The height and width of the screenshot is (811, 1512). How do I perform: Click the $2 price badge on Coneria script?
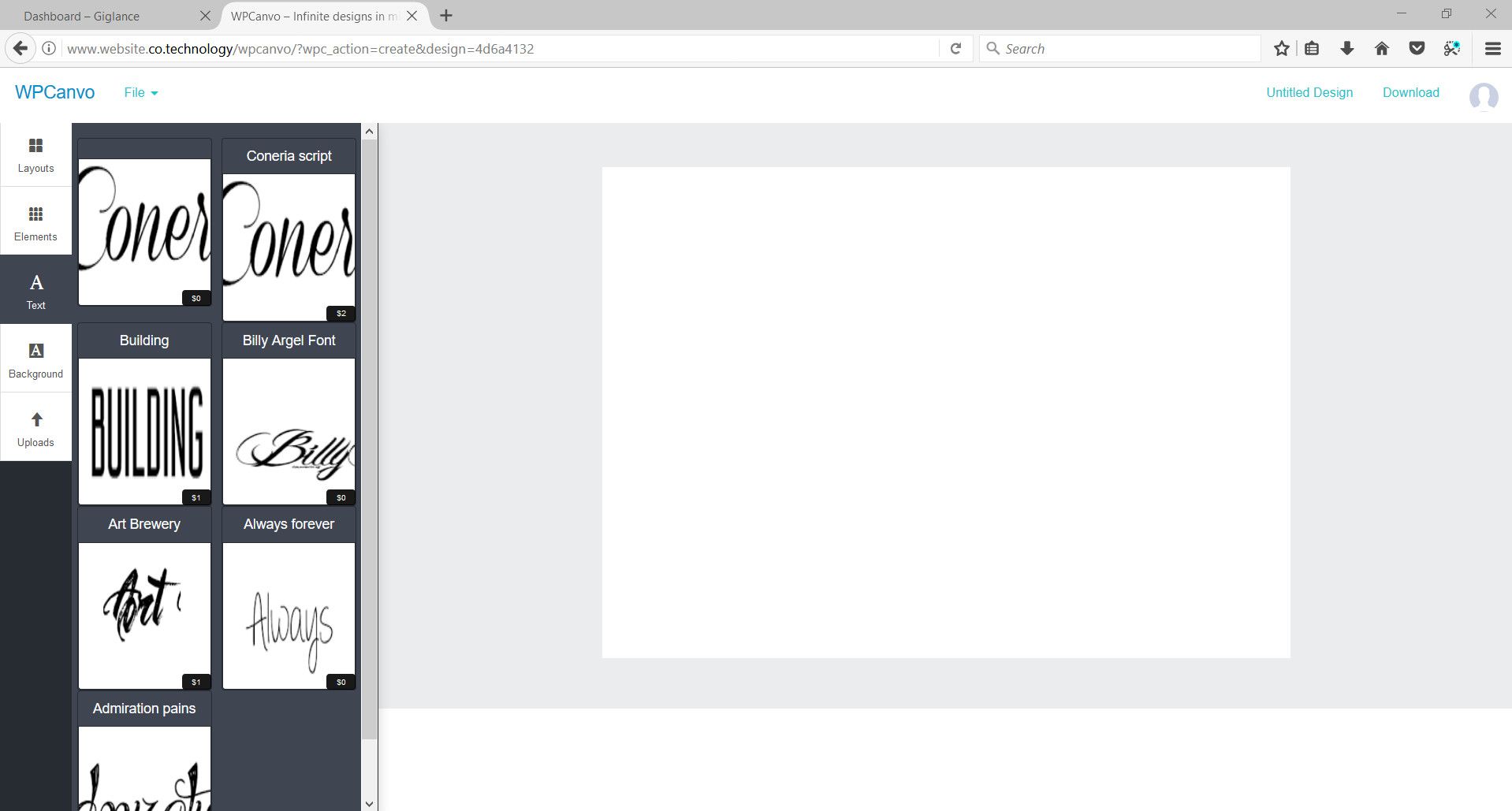pyautogui.click(x=341, y=313)
